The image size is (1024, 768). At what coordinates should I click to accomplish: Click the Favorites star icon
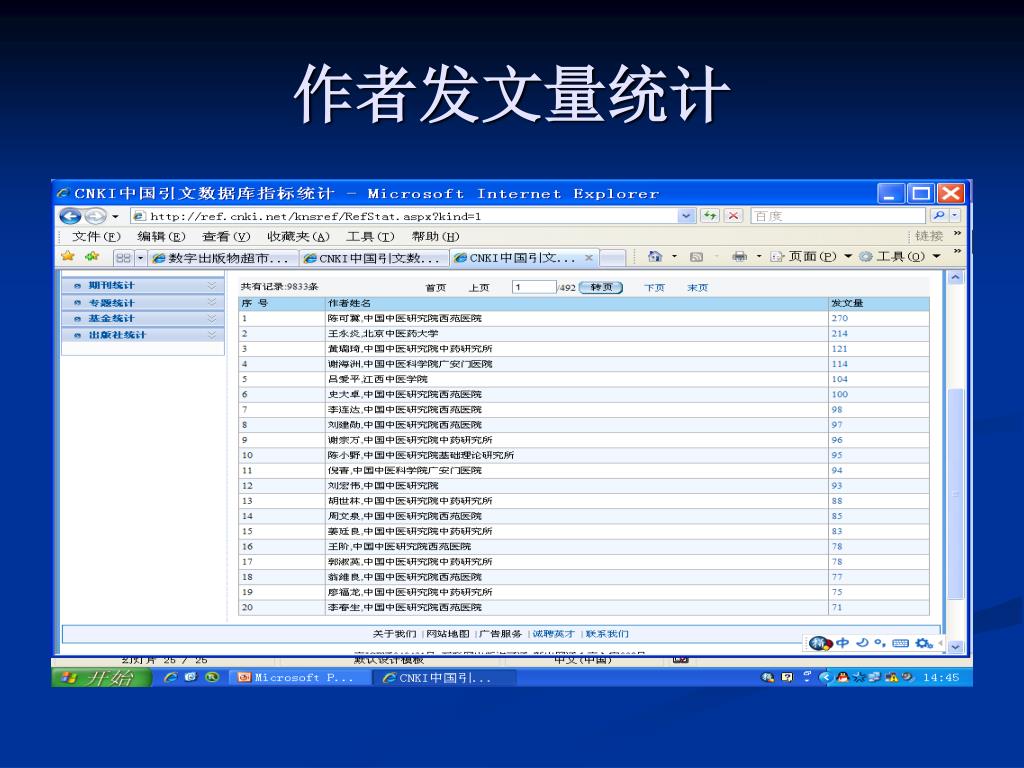68,256
